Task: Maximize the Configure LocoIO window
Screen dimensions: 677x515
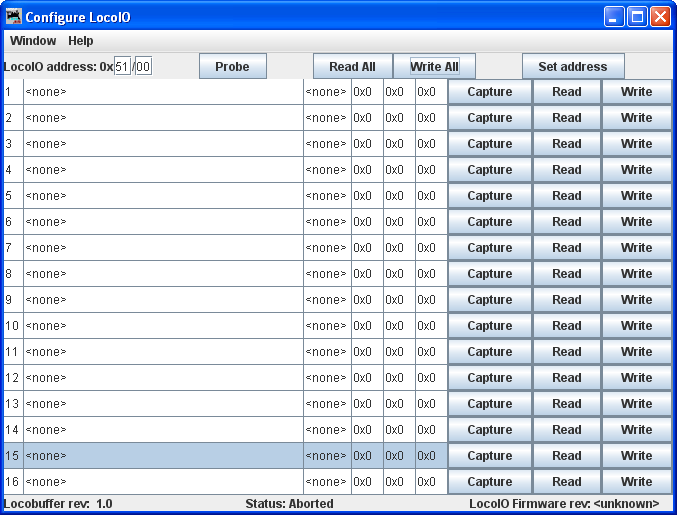Action: [637, 17]
